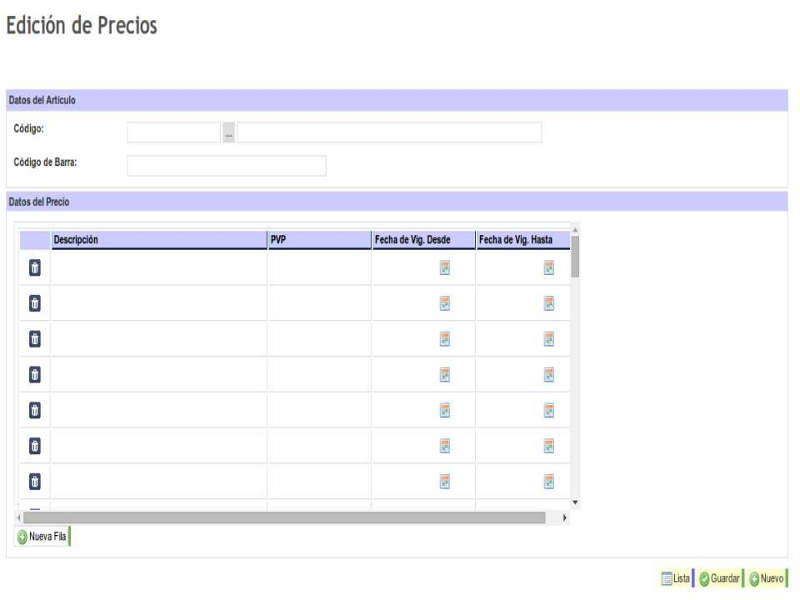
Task: Focus the Código de Barra field
Action: 226,166
